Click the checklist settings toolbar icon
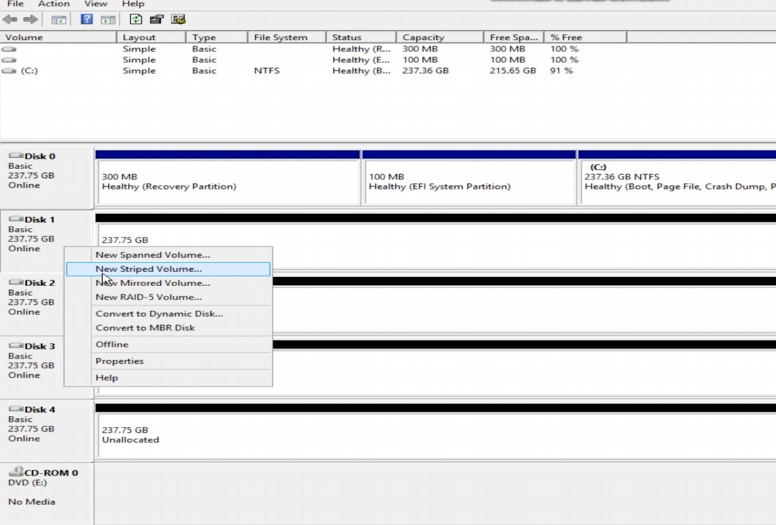776x525 pixels. [x=178, y=19]
